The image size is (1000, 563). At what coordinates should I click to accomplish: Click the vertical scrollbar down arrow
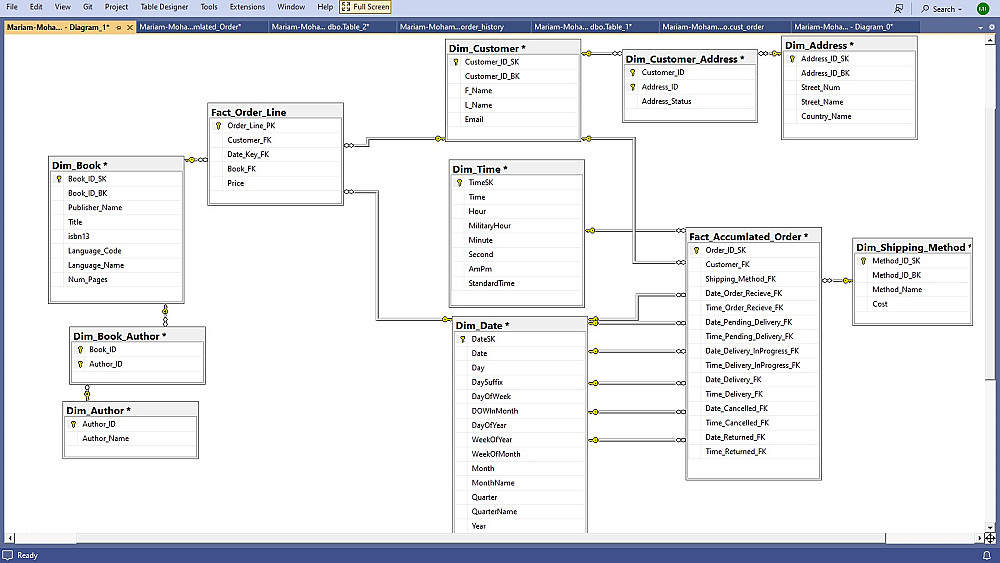(990, 528)
